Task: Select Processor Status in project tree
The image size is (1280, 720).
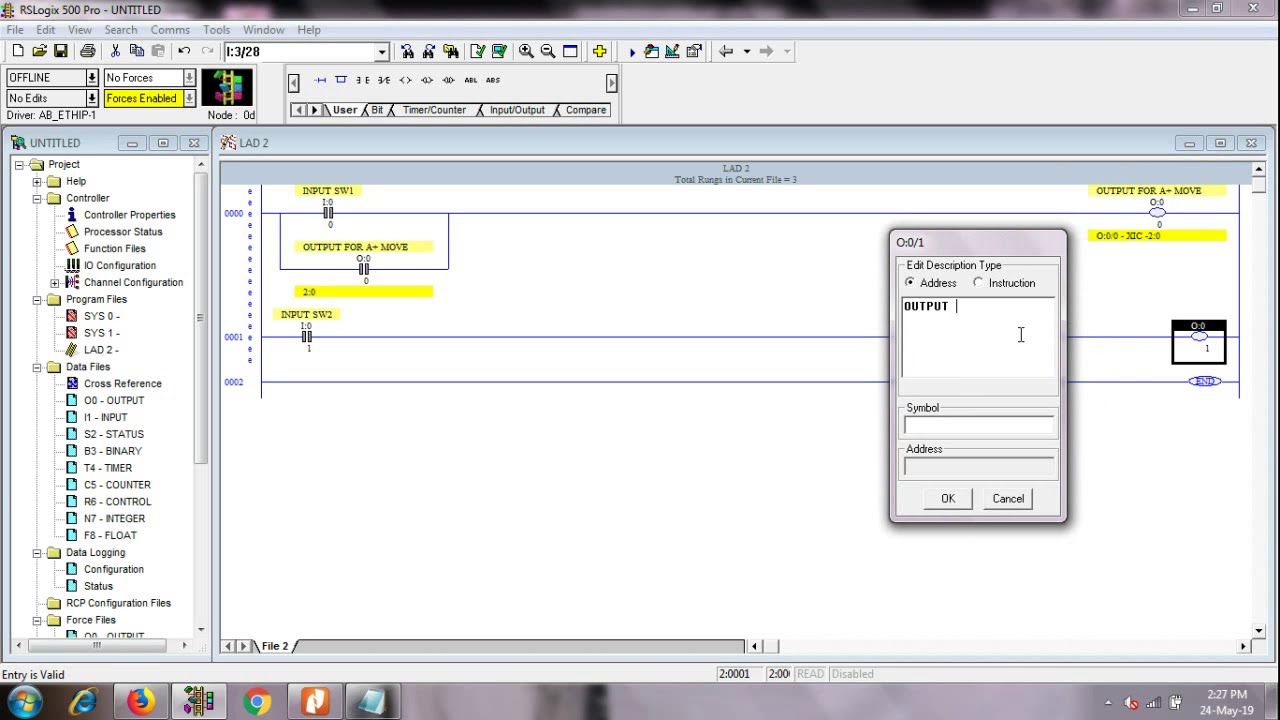Action: (x=123, y=232)
